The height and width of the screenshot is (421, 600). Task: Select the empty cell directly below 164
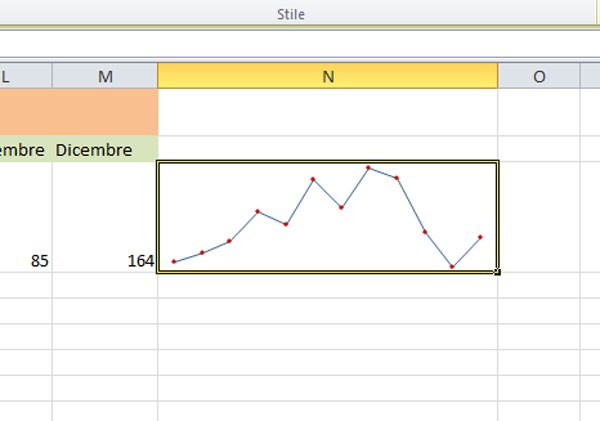(x=105, y=284)
